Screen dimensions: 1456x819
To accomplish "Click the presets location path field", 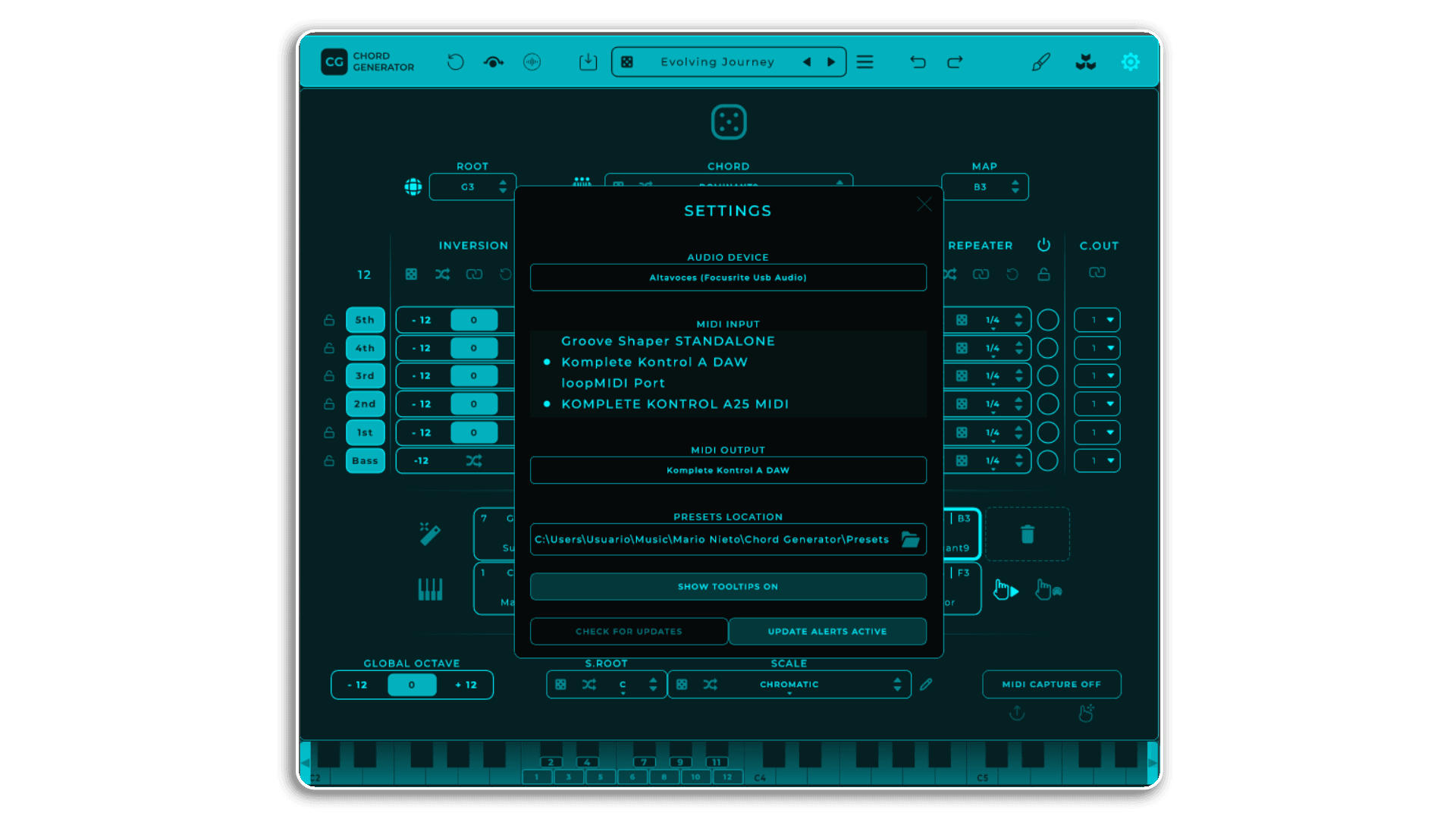I will (711, 539).
